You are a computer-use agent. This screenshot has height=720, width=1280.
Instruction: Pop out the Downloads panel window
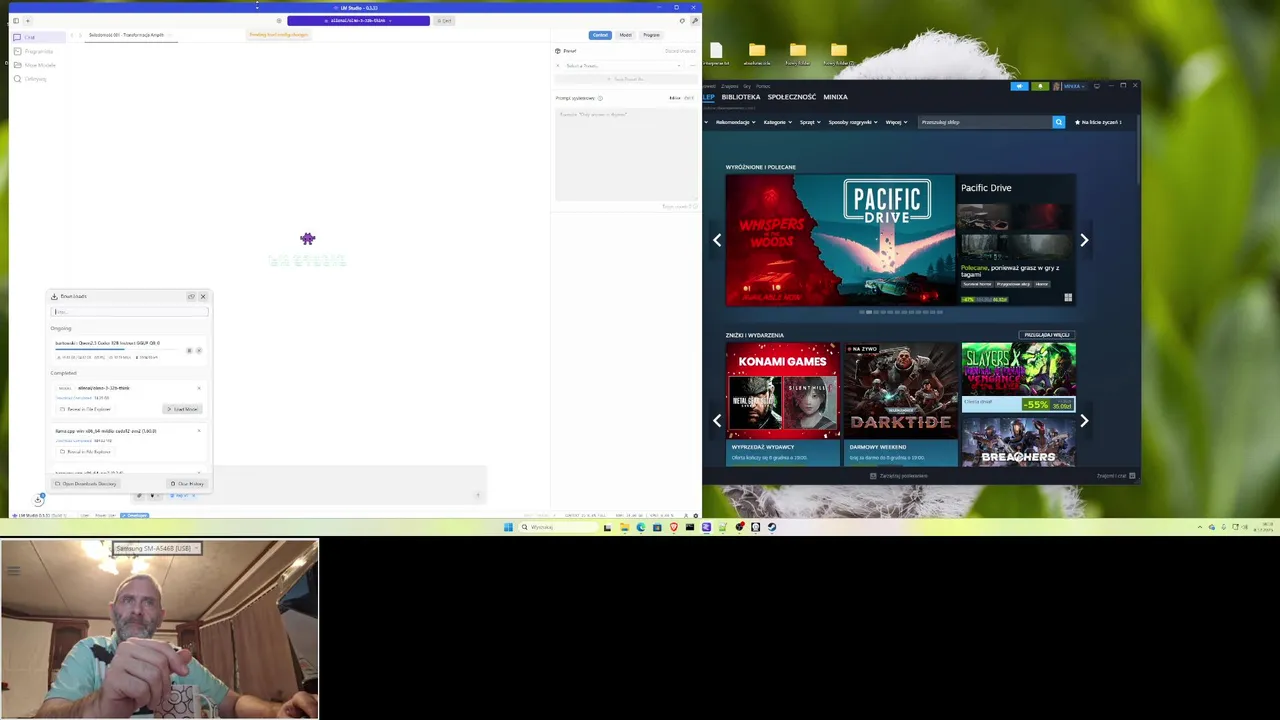[x=191, y=296]
